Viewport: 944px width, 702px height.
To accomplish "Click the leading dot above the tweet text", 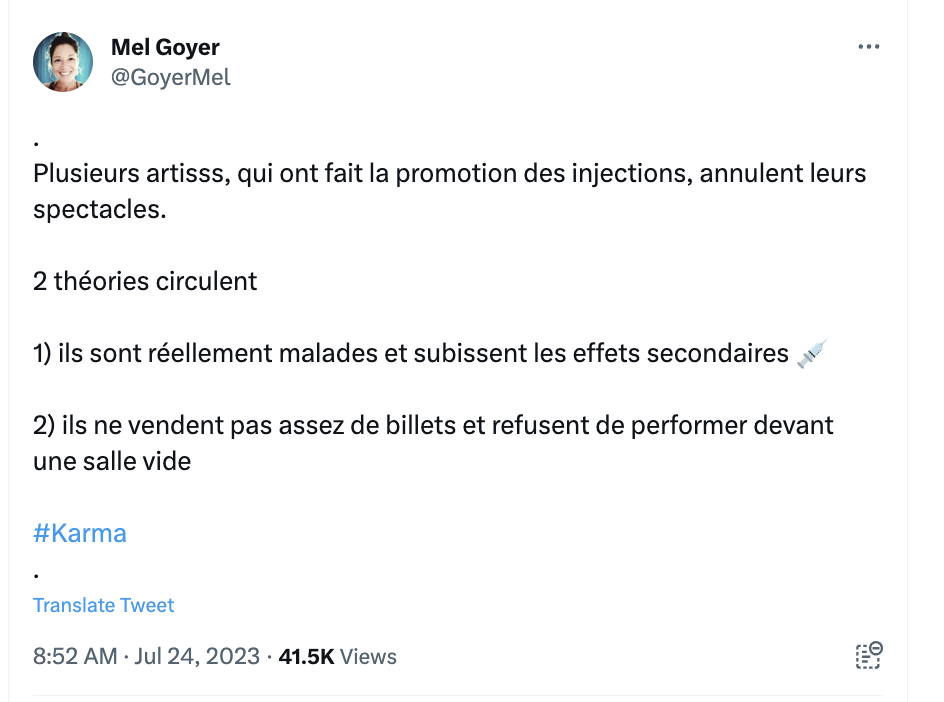I will pos(37,143).
